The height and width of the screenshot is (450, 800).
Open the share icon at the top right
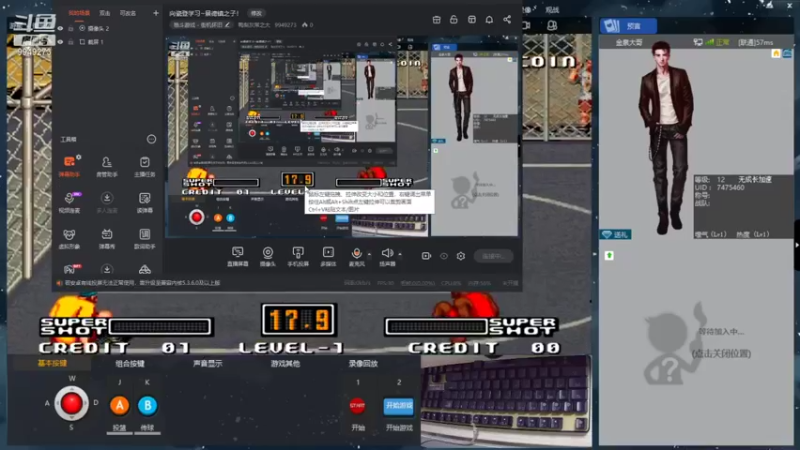507,19
